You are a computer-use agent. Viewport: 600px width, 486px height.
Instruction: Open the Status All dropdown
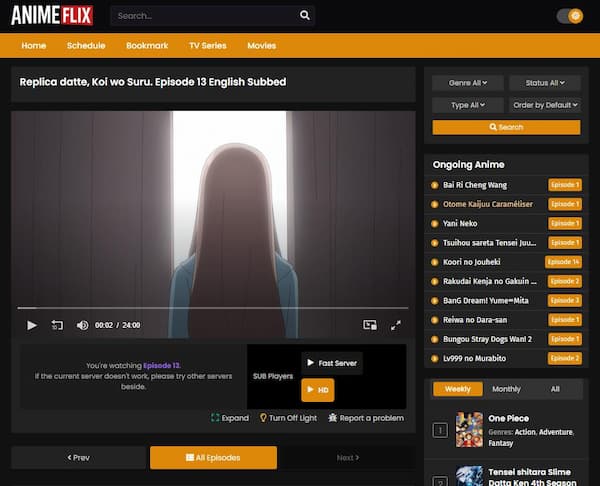[545, 83]
